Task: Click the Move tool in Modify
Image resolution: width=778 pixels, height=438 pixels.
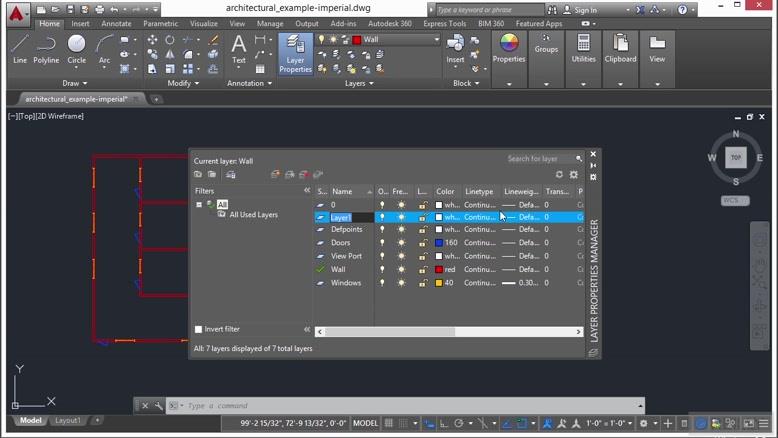Action: point(152,40)
